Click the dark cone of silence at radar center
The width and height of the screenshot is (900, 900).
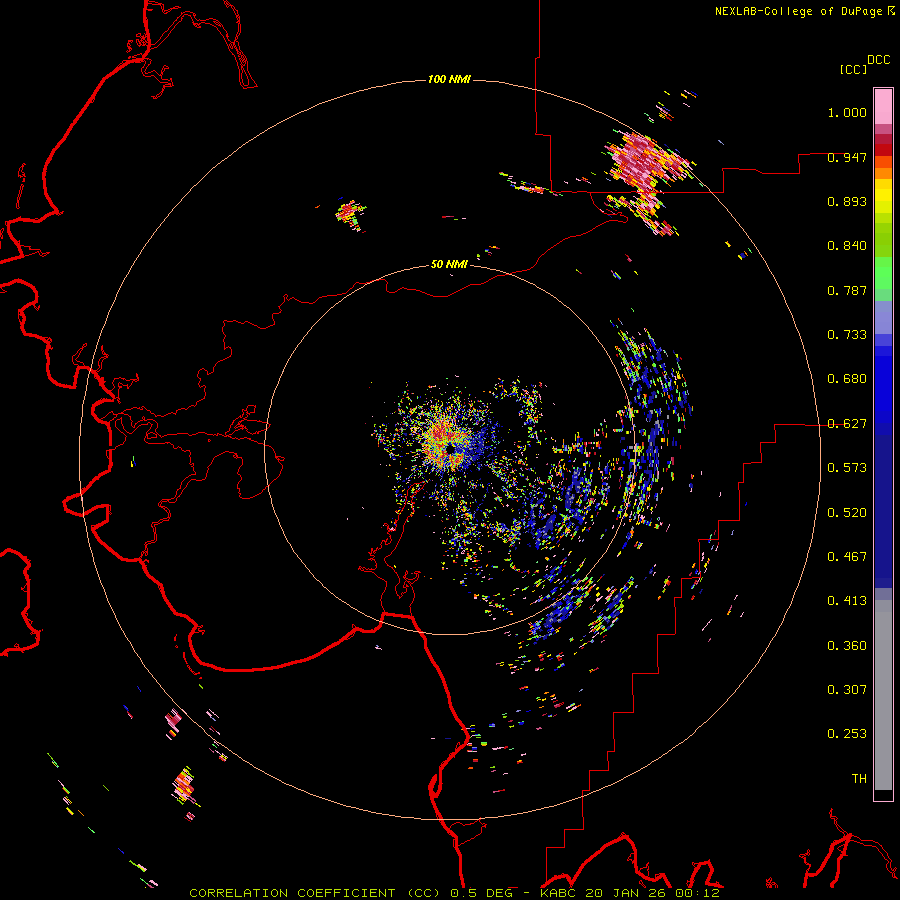452,448
